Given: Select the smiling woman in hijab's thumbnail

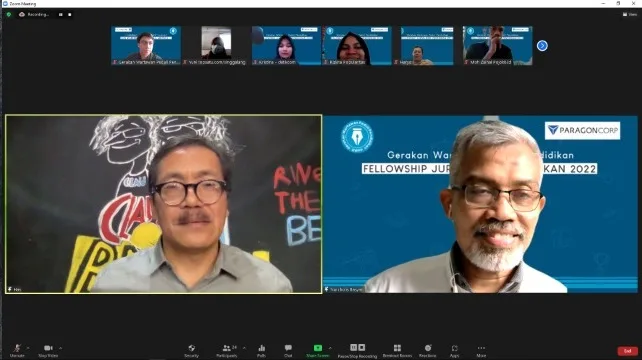Looking at the screenshot, I should coord(357,46).
